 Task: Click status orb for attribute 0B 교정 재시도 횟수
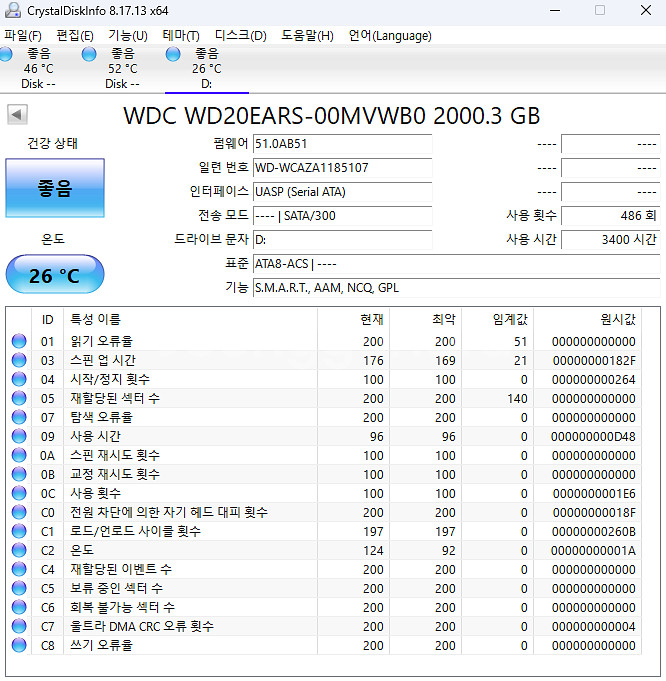(x=19, y=474)
